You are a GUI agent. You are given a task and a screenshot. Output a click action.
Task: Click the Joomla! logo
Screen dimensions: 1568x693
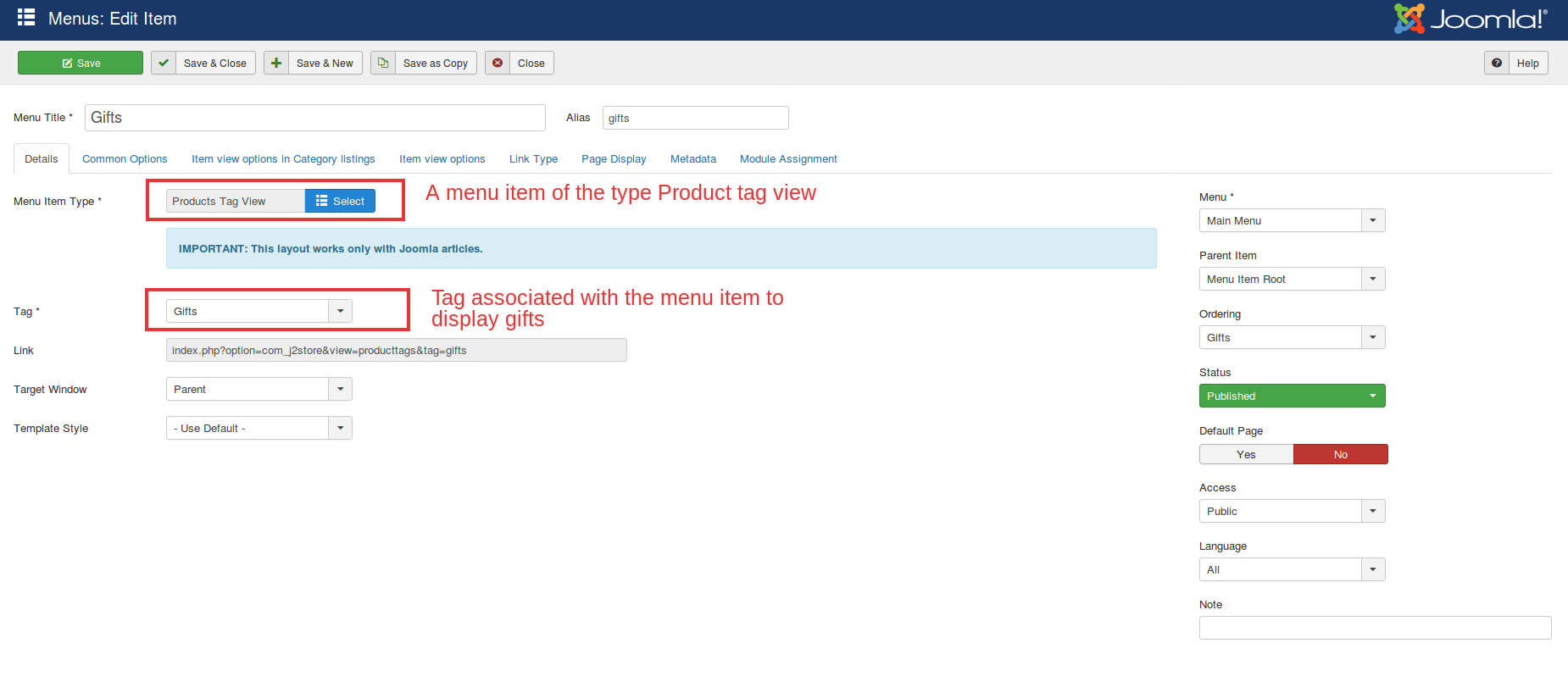pos(1471,19)
